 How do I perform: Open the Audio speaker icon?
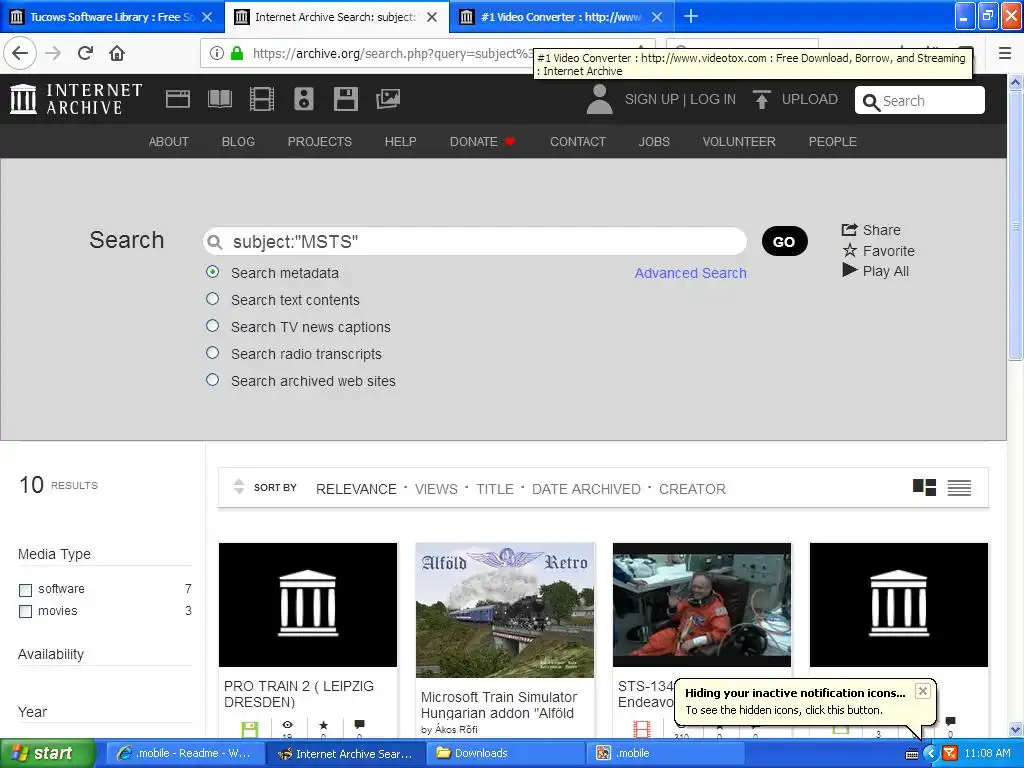click(304, 99)
